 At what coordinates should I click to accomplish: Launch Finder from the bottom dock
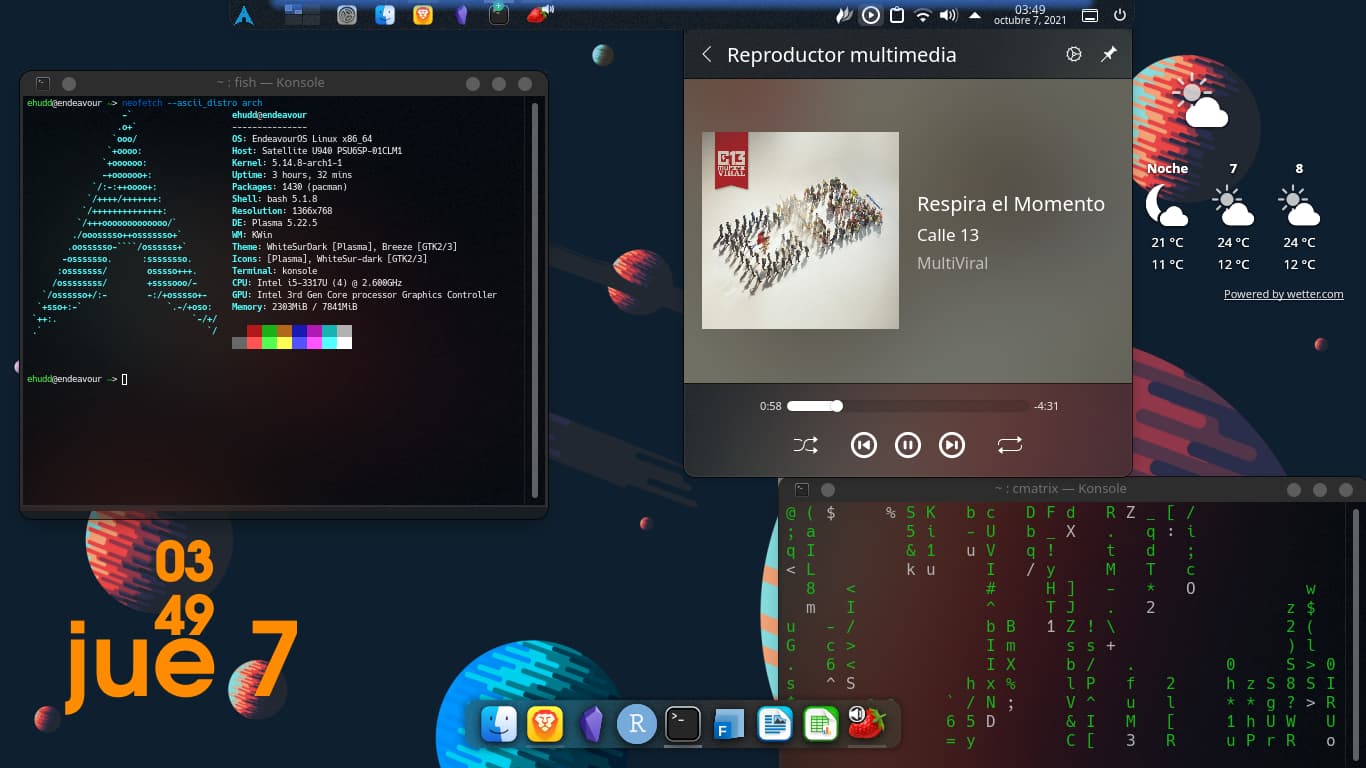point(499,723)
